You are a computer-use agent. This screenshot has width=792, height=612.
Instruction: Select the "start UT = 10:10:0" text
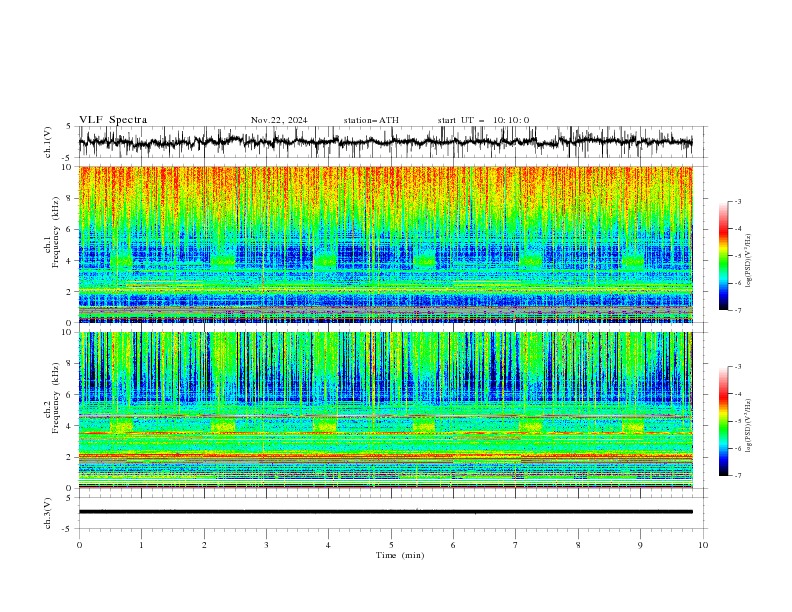[483, 120]
